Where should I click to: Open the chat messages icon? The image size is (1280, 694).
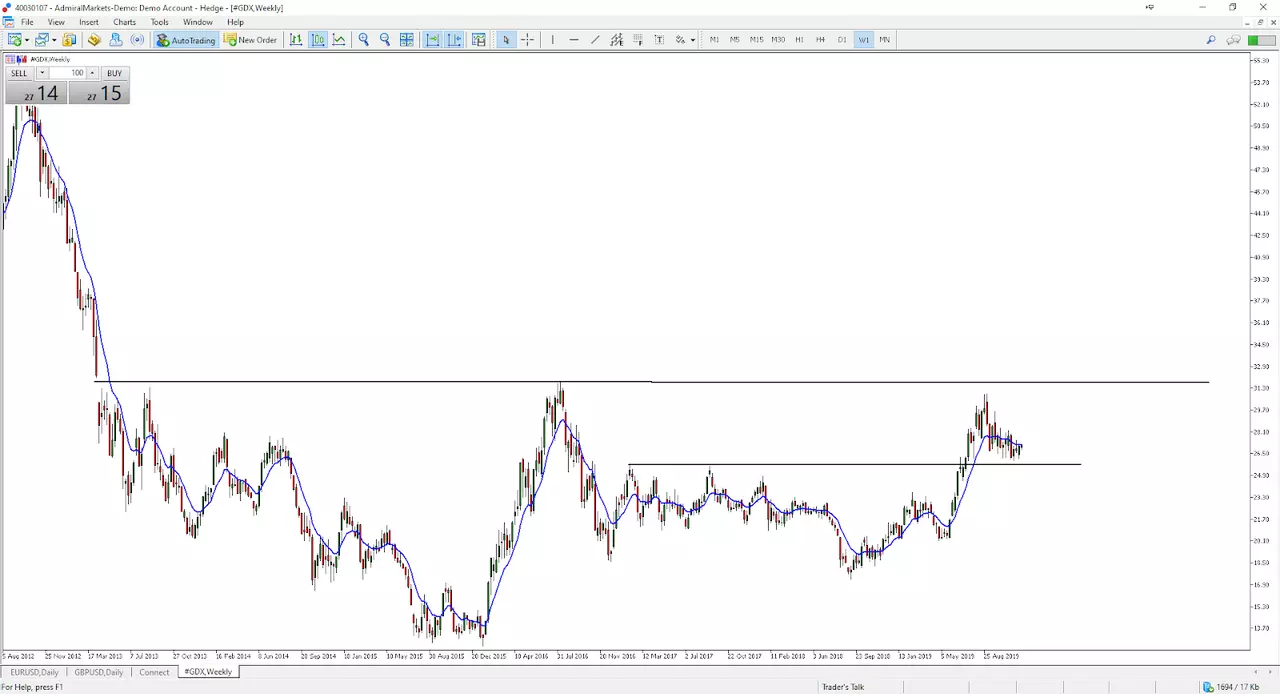(x=1234, y=40)
